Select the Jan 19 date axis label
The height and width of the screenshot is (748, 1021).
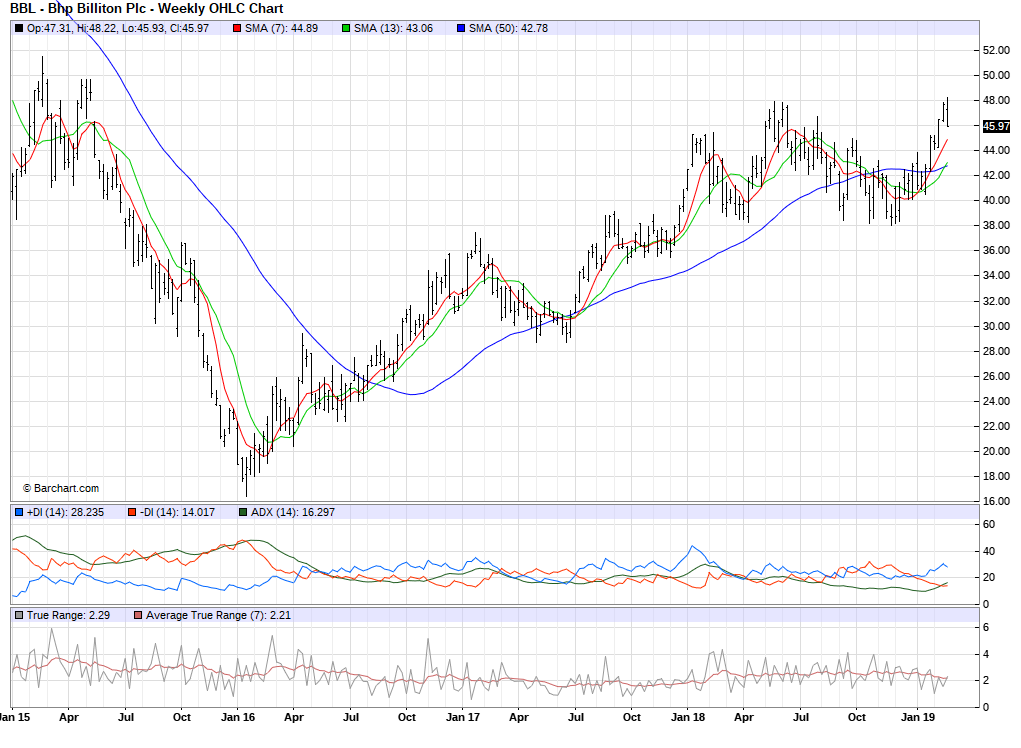click(x=918, y=717)
